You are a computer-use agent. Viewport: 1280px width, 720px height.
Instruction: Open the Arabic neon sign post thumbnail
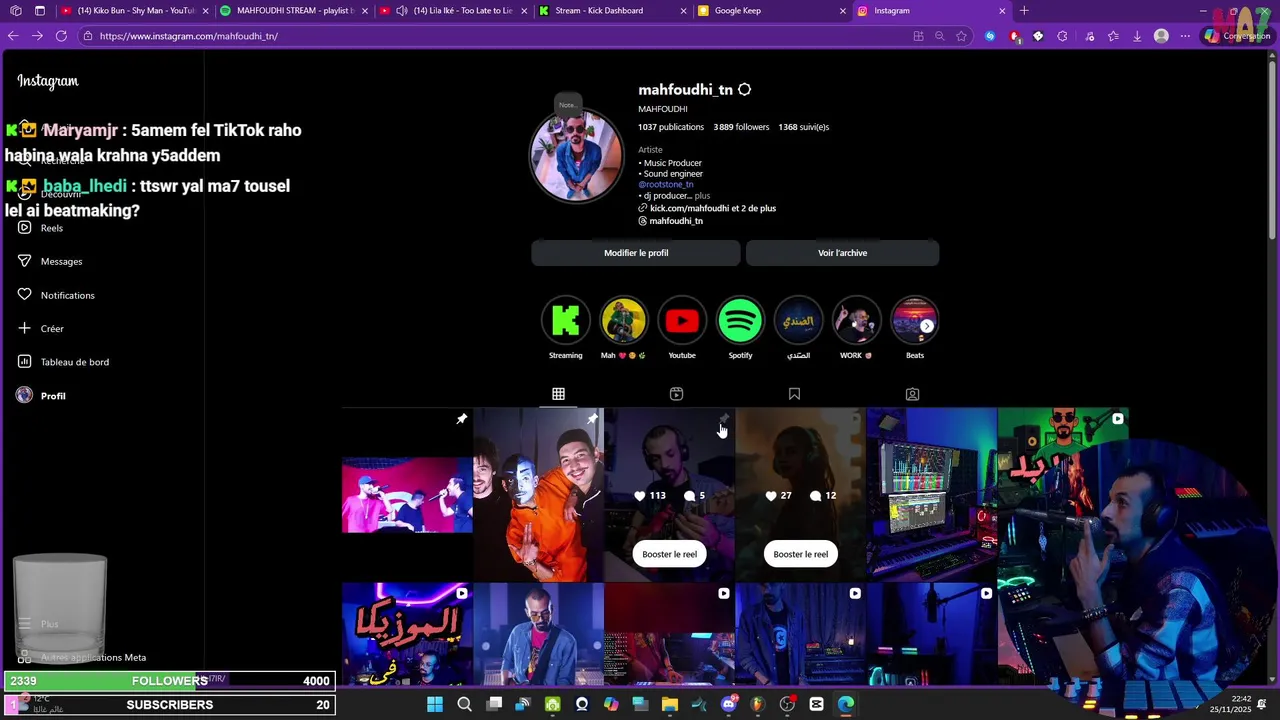pyautogui.click(x=407, y=634)
